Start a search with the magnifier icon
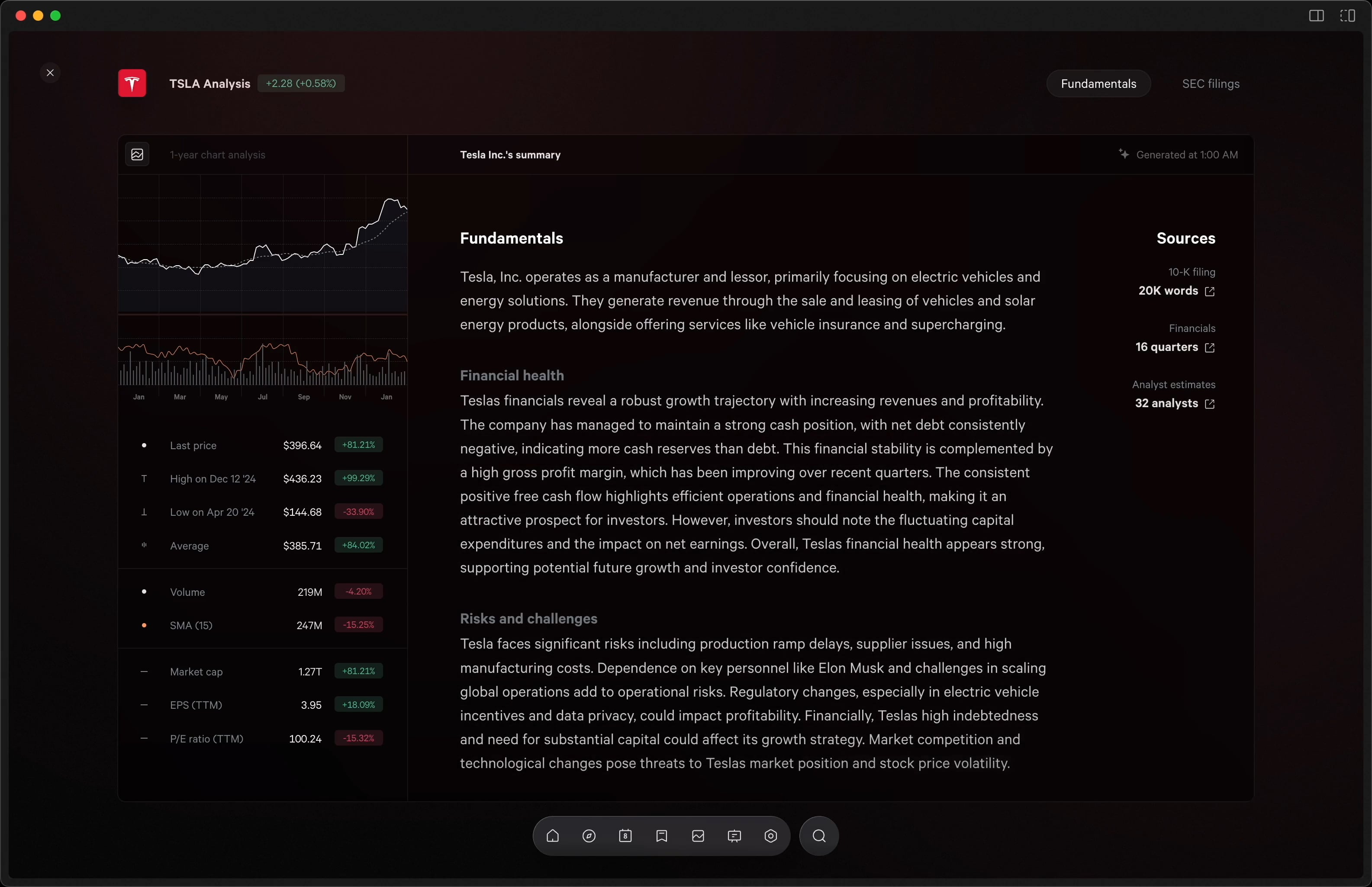 pyautogui.click(x=818, y=836)
